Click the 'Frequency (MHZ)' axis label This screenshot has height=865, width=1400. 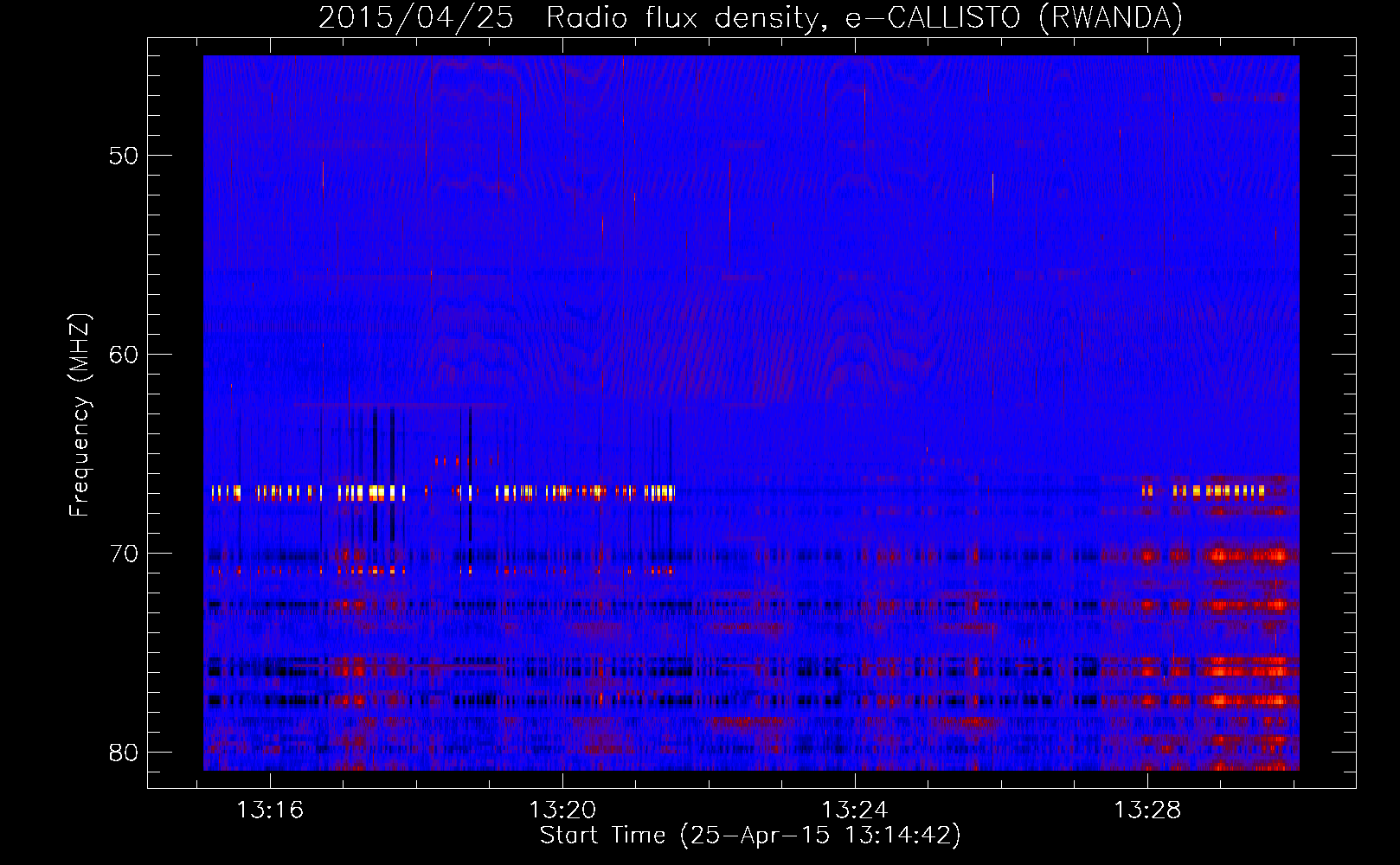(x=80, y=415)
